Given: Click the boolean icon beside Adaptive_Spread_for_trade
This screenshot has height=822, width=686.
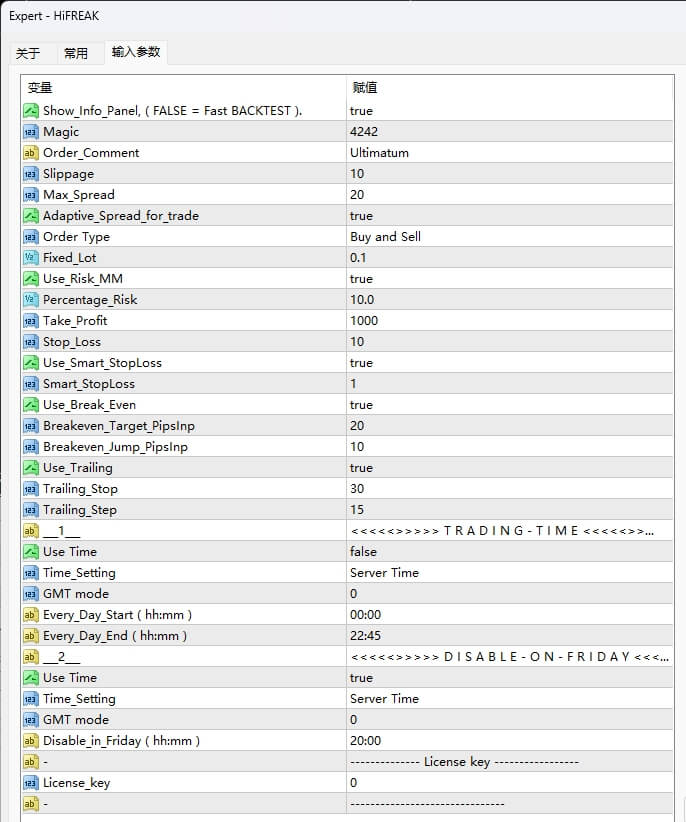Looking at the screenshot, I should click(31, 215).
